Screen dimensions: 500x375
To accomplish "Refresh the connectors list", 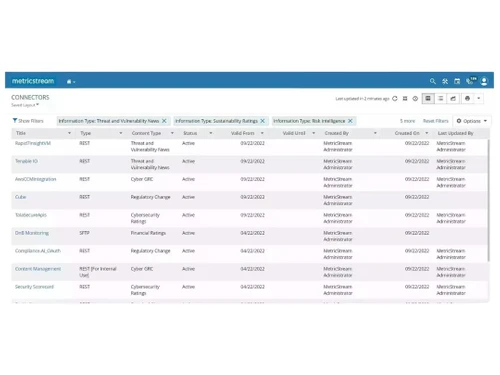I will click(x=395, y=98).
